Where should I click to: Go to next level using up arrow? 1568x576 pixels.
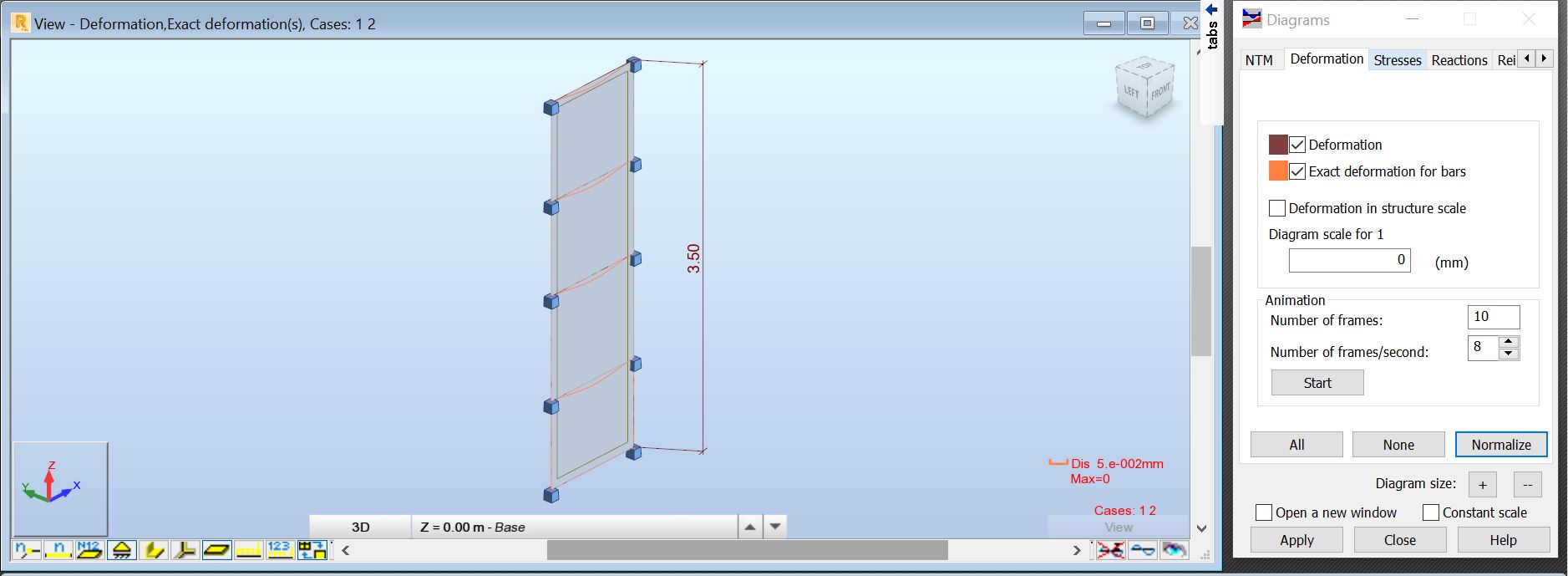point(750,527)
